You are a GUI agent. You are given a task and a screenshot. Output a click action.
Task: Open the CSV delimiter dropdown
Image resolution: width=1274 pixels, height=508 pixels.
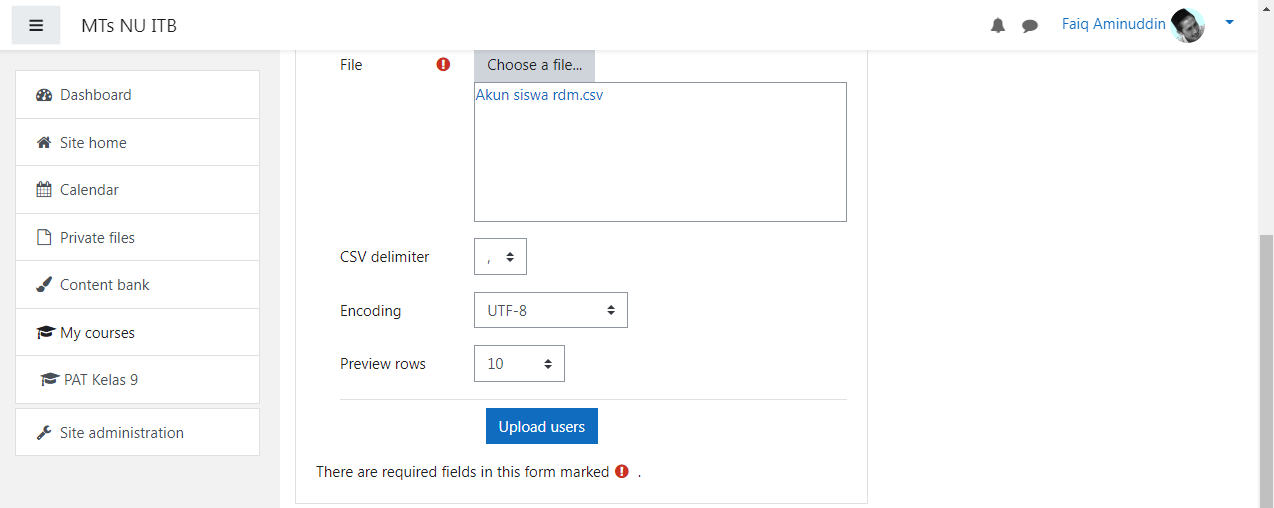click(500, 257)
